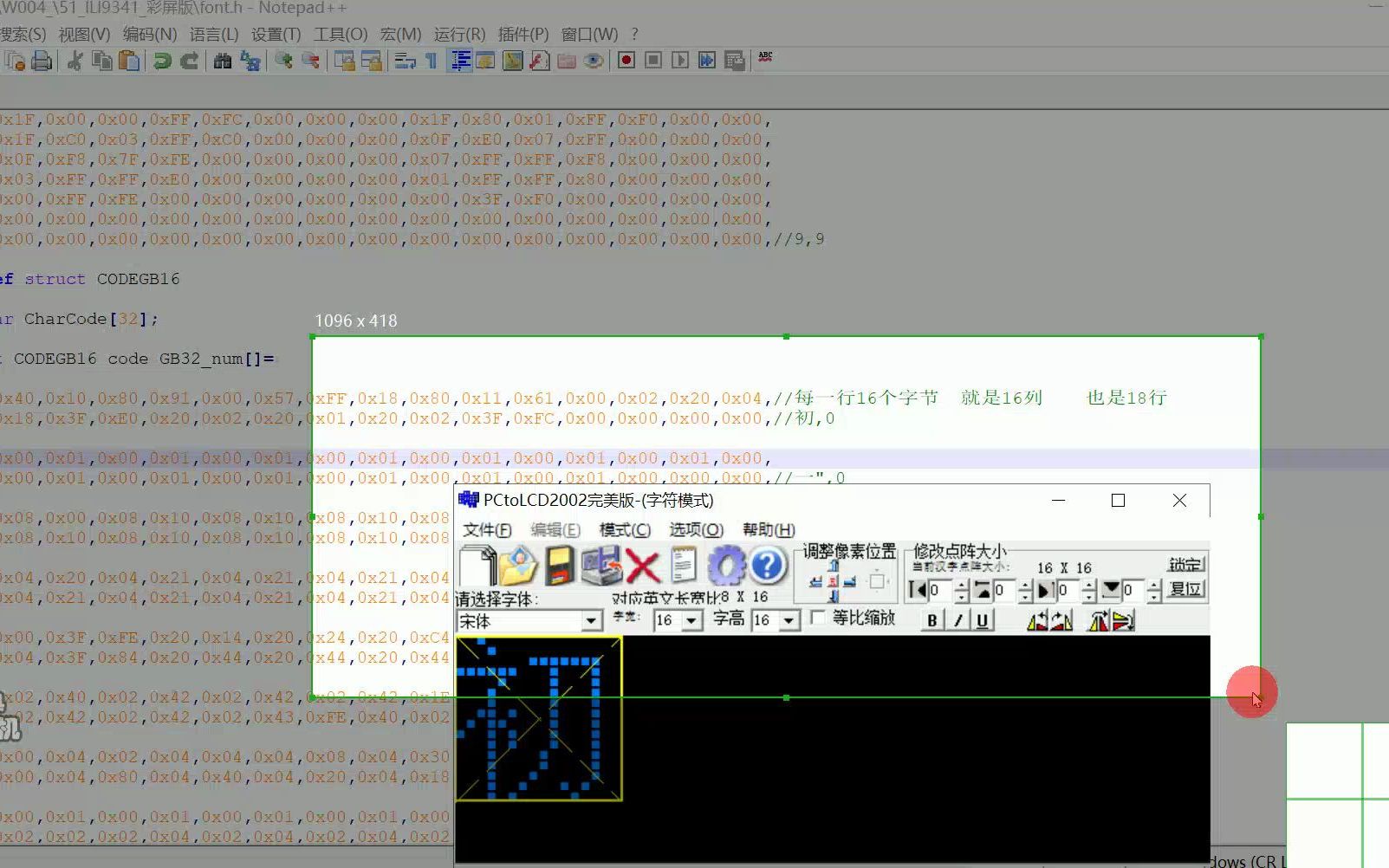
Task: Click the fourth lattice size spinner arrows
Action: (x=1154, y=591)
